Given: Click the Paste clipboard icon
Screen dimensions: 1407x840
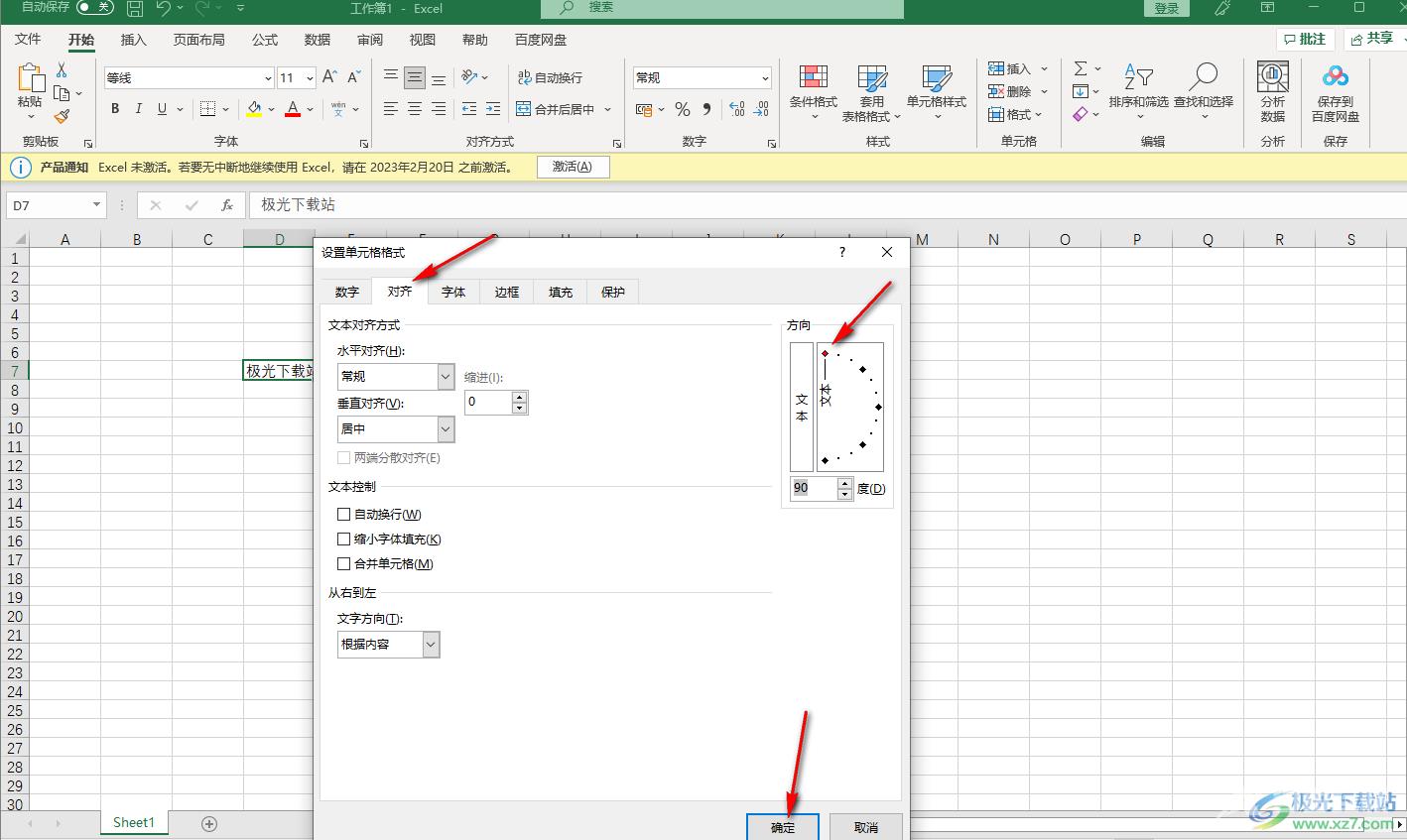Looking at the screenshot, I should click(x=31, y=78).
